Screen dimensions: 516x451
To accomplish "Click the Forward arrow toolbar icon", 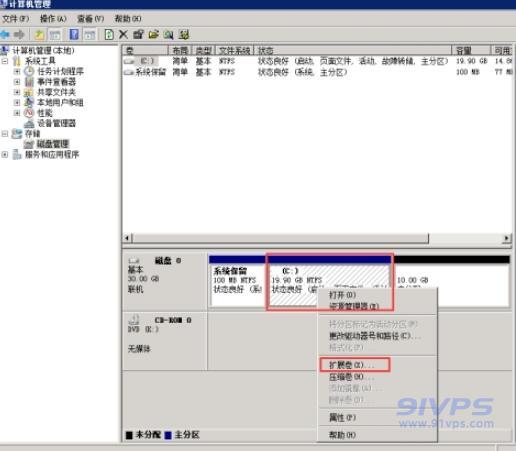I will coord(20,34).
